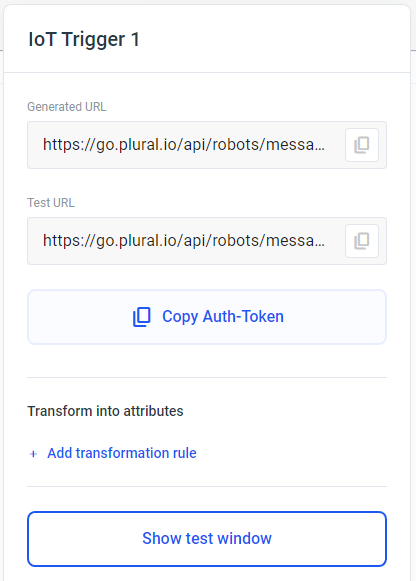Click the Auth-Token words in the copy button
Screen dimensions: 416x581
click(243, 316)
